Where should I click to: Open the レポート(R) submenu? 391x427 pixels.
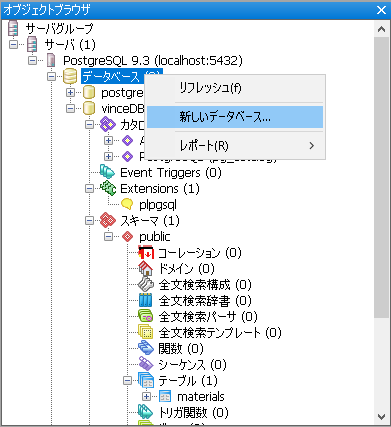(x=235, y=146)
